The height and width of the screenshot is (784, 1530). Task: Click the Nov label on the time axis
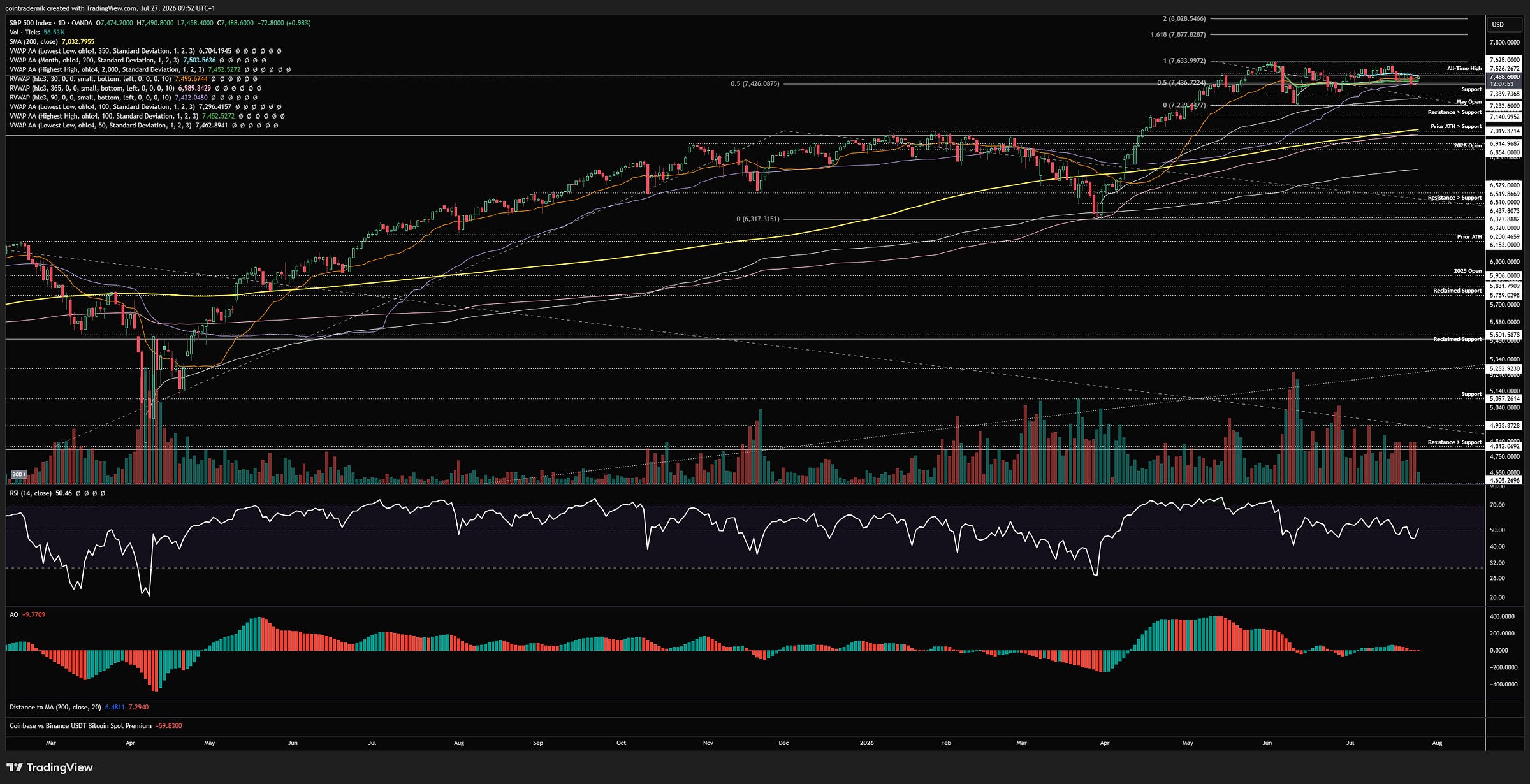pos(708,743)
